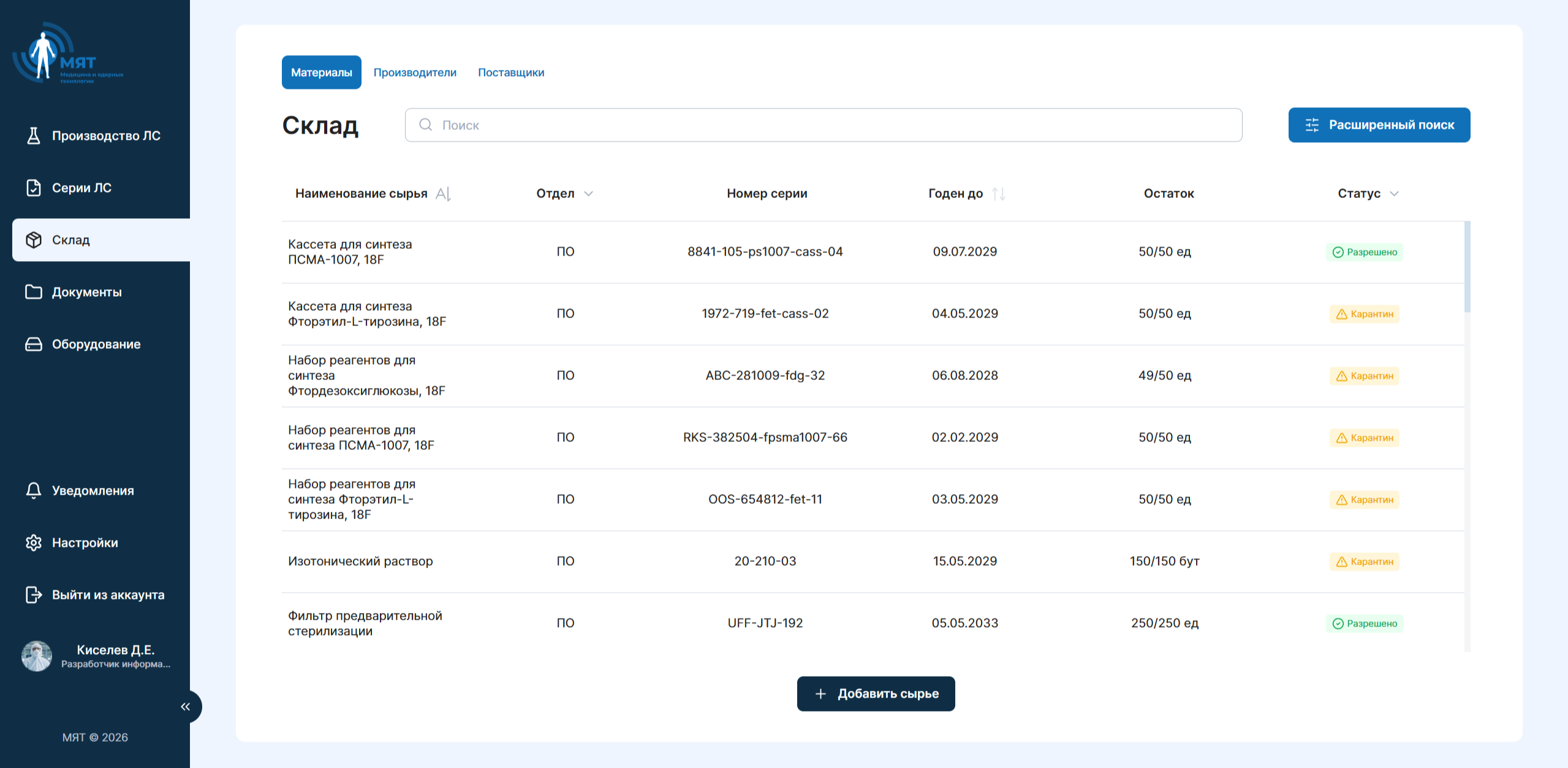Select Фильтр предварительной стерилизации row name

(x=365, y=623)
